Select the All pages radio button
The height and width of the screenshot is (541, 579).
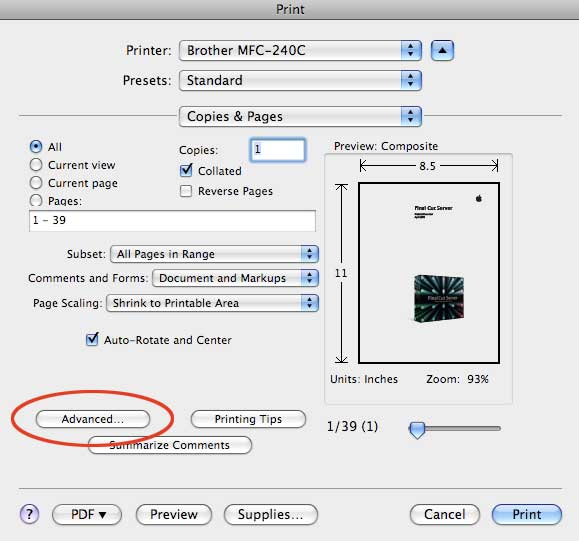coord(36,147)
